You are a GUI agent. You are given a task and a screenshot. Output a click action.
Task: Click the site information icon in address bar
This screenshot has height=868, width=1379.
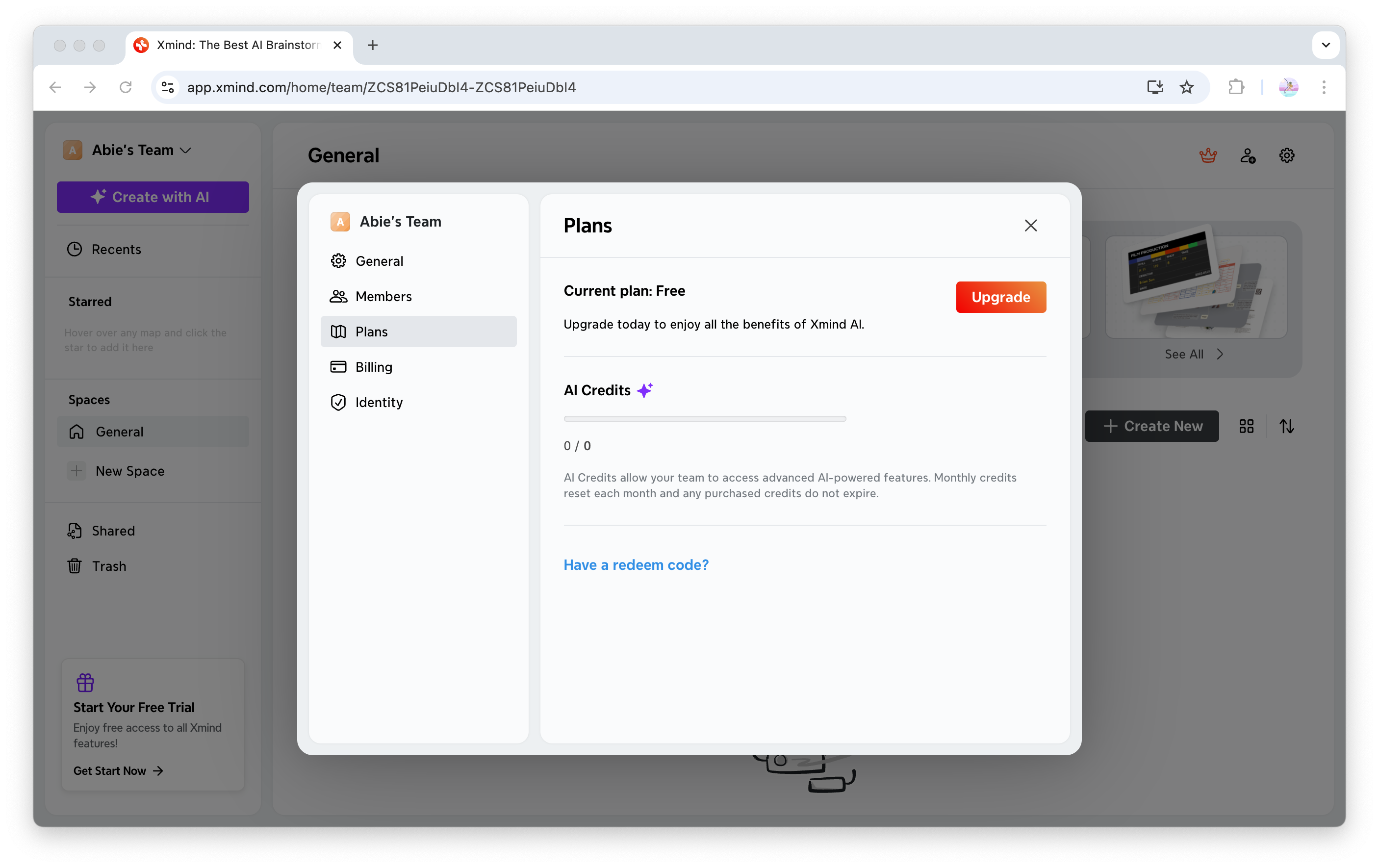pyautogui.click(x=167, y=87)
